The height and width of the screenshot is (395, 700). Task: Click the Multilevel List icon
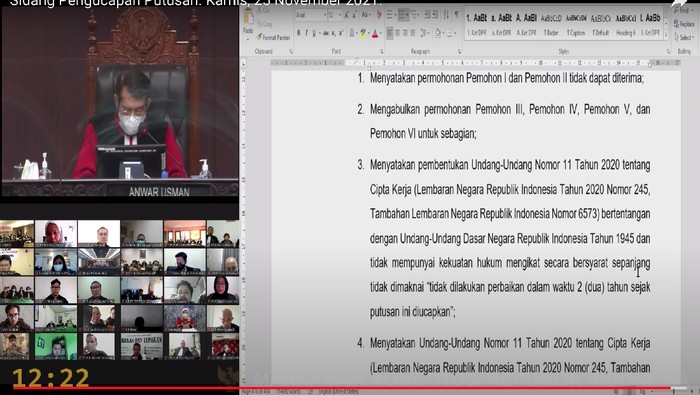pos(414,15)
